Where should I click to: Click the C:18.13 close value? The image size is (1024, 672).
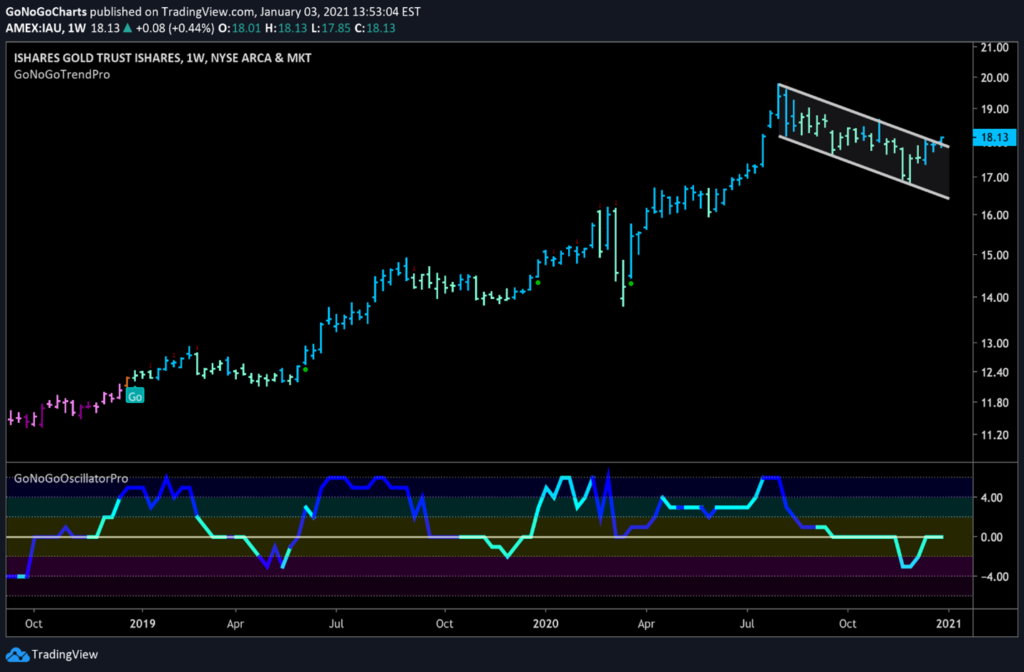click(375, 28)
